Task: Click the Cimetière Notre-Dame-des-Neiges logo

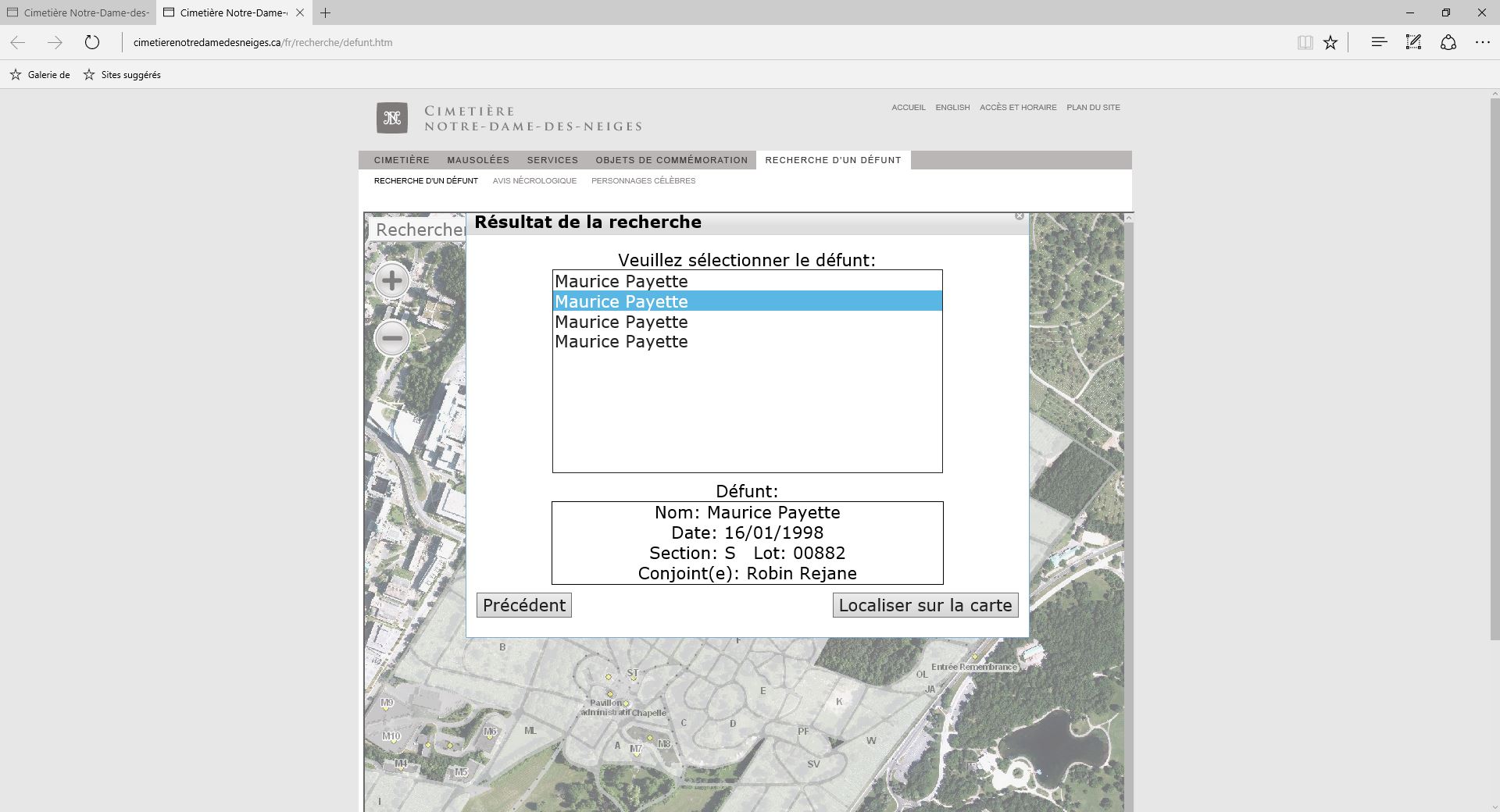Action: pyautogui.click(x=509, y=118)
